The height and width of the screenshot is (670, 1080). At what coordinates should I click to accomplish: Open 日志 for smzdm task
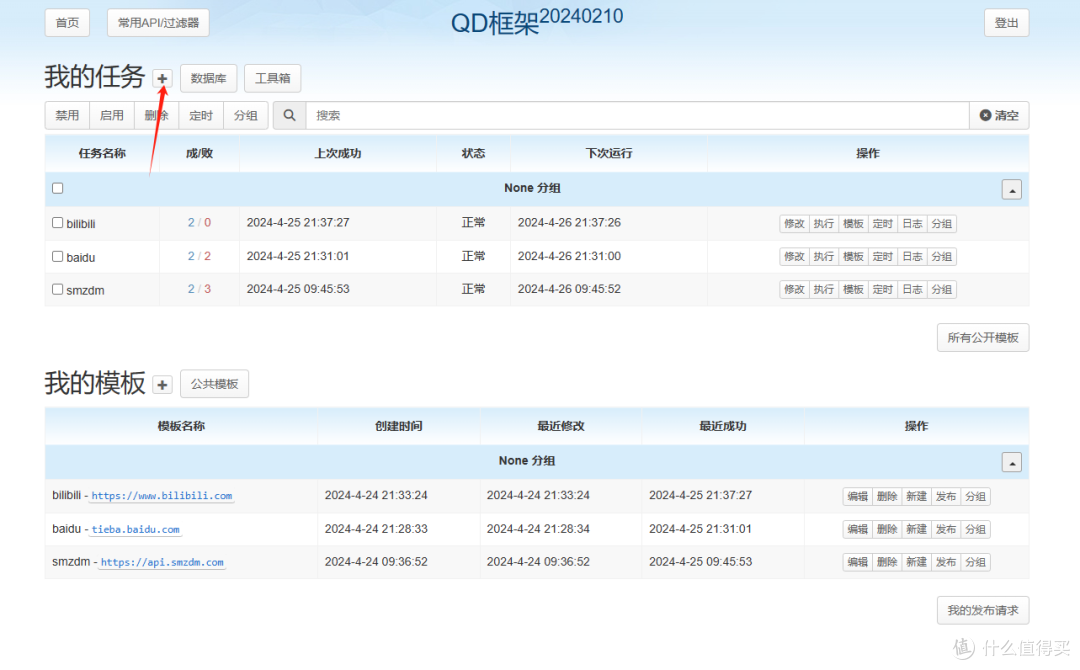913,290
